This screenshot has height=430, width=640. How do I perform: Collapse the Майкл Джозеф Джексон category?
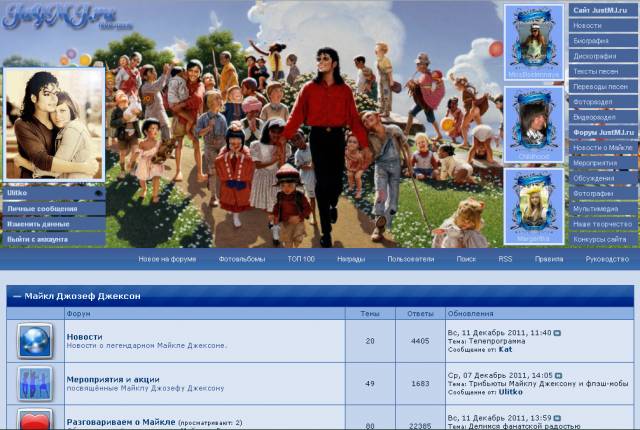pyautogui.click(x=17, y=297)
